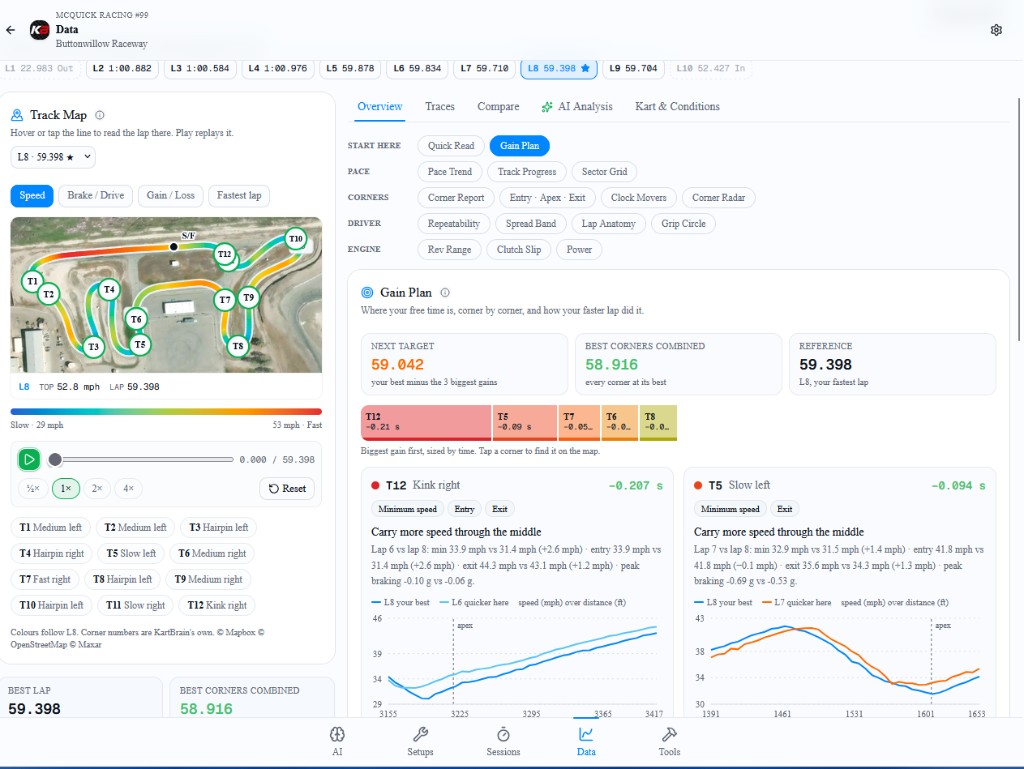This screenshot has width=1024, height=769.
Task: Click the T5 marker on track map
Action: click(140, 344)
